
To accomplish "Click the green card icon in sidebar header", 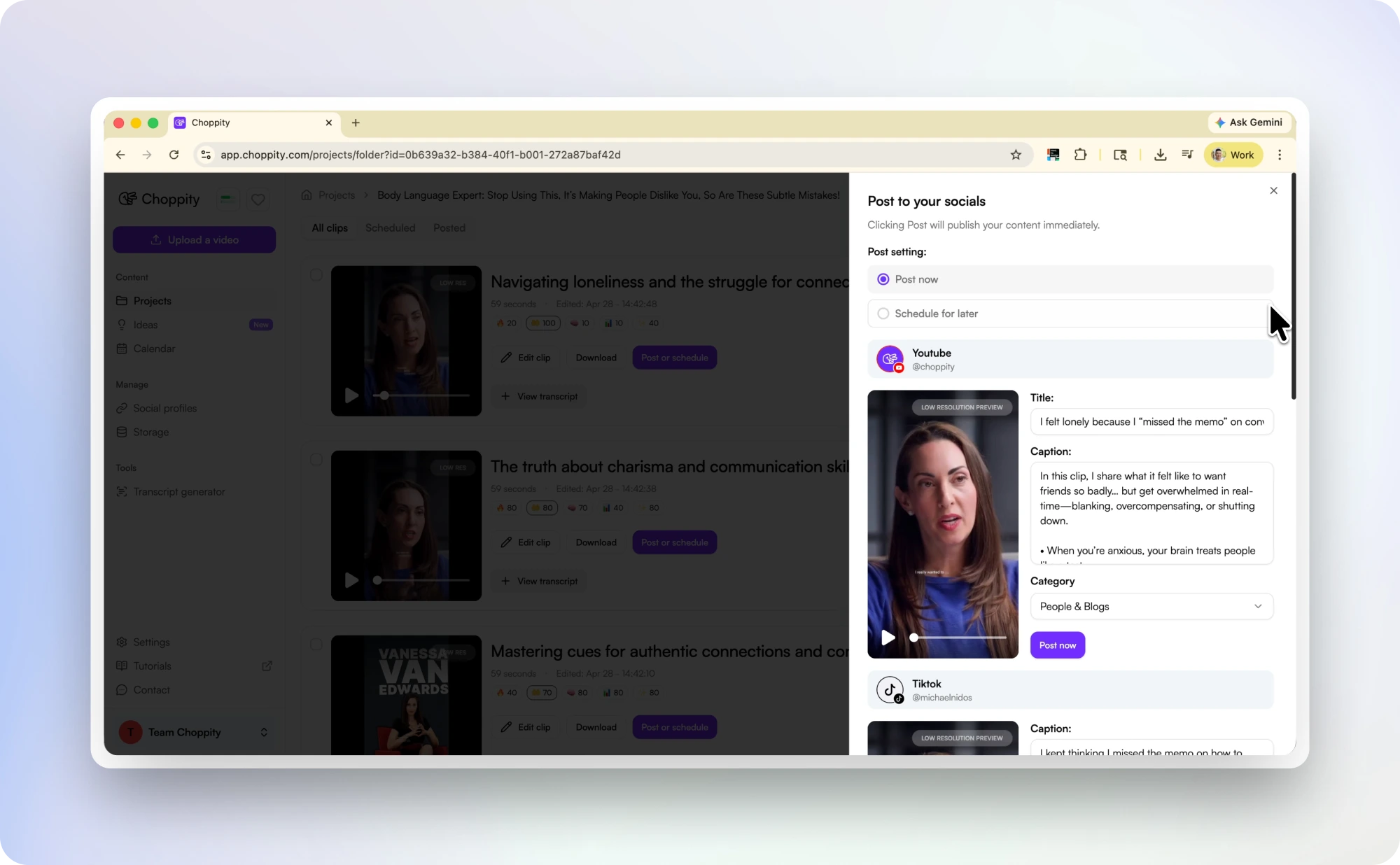I will click(227, 199).
